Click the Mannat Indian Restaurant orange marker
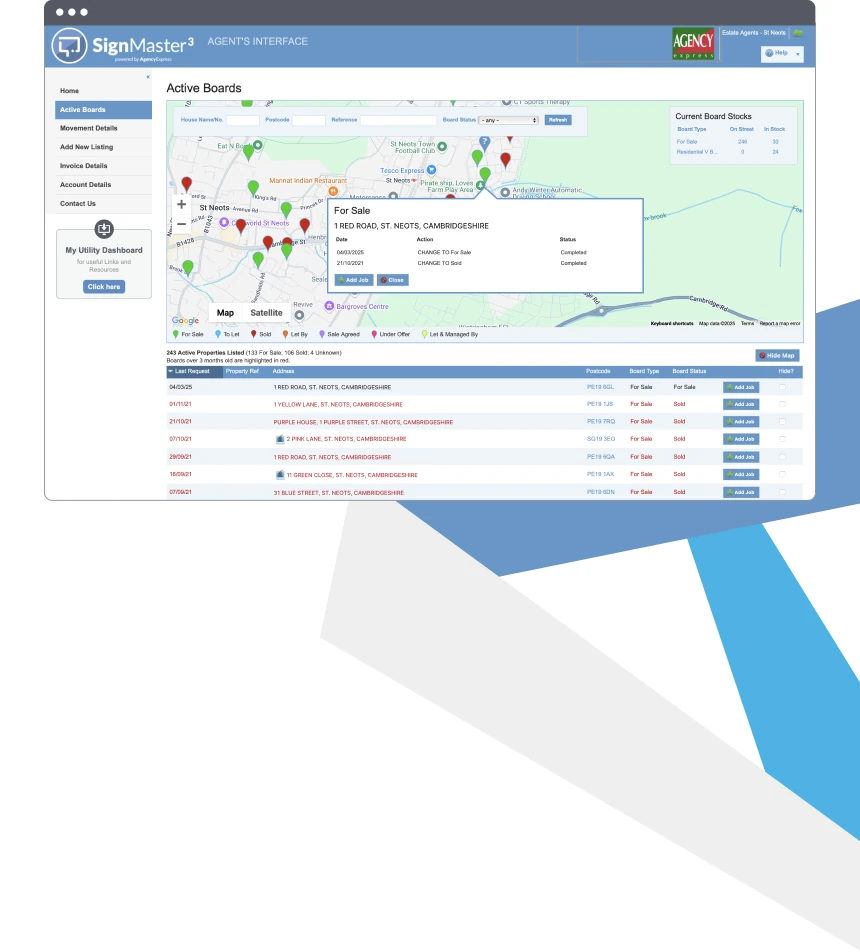The image size is (860, 952). pyautogui.click(x=333, y=191)
